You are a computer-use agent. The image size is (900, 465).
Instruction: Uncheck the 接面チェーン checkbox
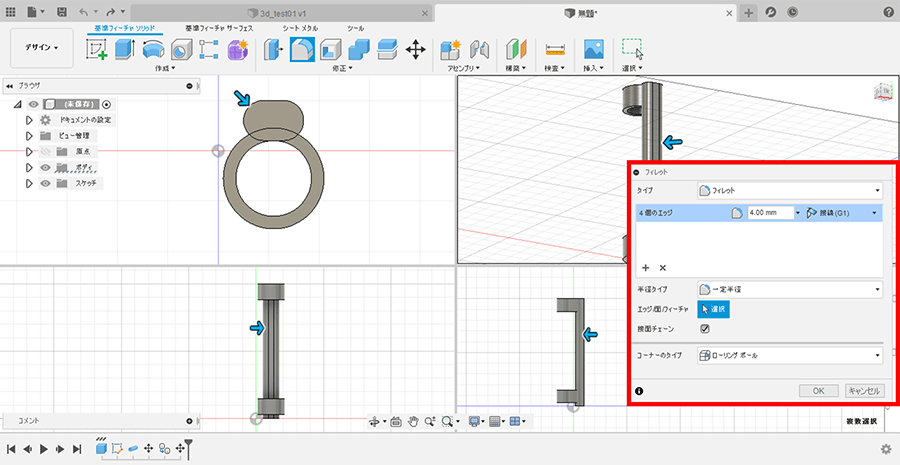pyautogui.click(x=705, y=328)
